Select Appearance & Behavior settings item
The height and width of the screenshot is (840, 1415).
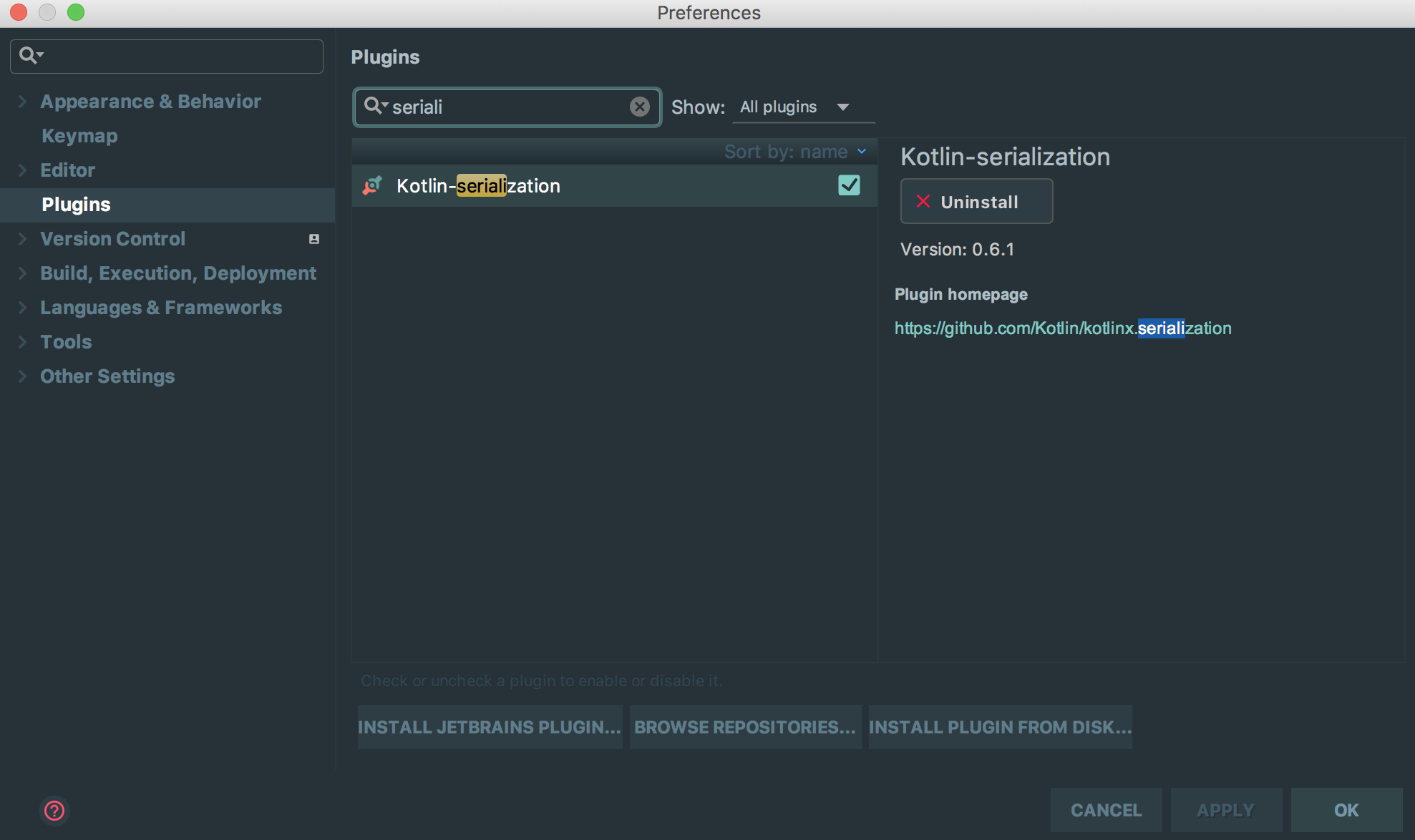coord(150,102)
